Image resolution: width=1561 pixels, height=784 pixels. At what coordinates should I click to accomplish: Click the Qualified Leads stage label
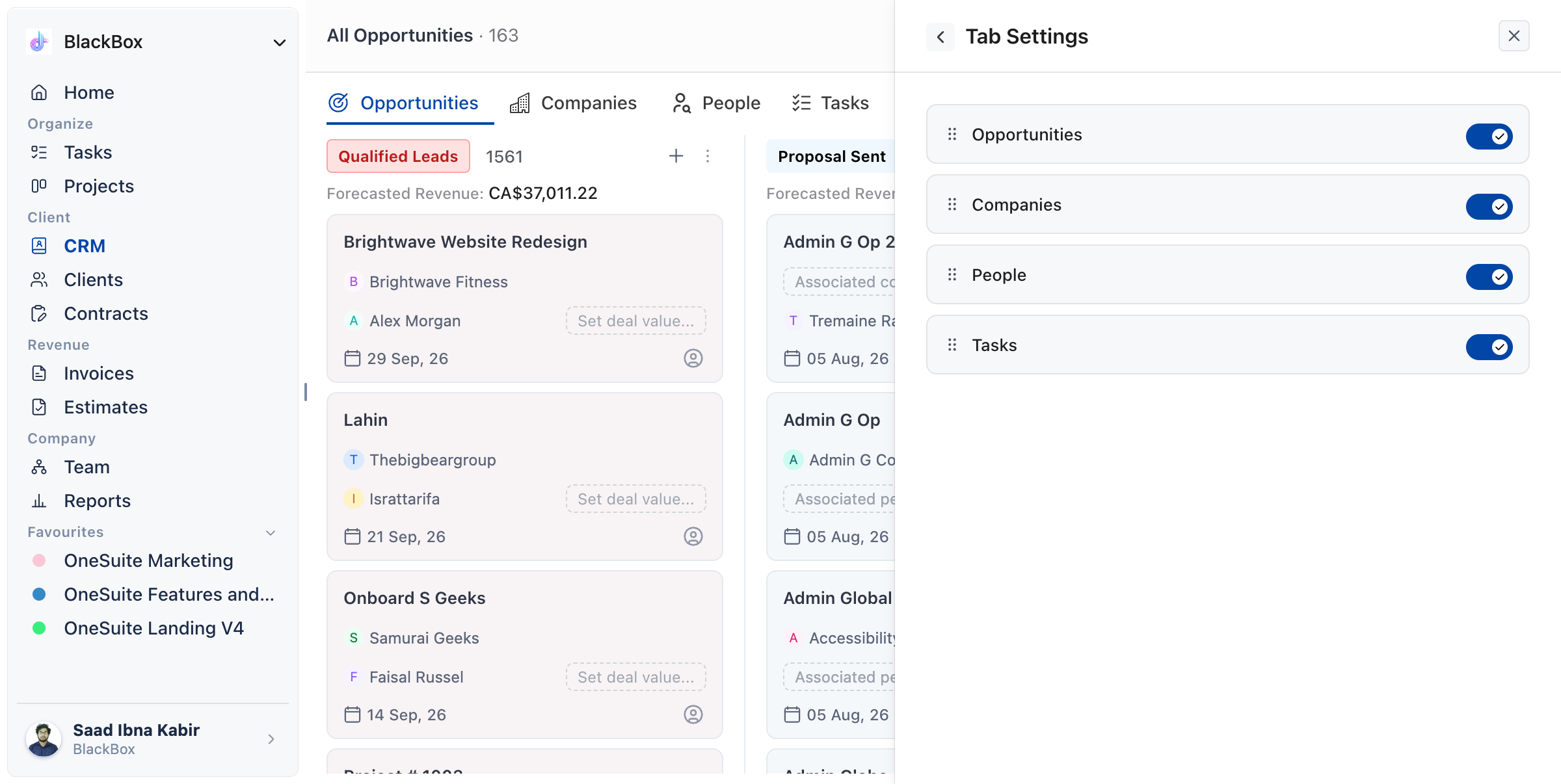click(398, 156)
